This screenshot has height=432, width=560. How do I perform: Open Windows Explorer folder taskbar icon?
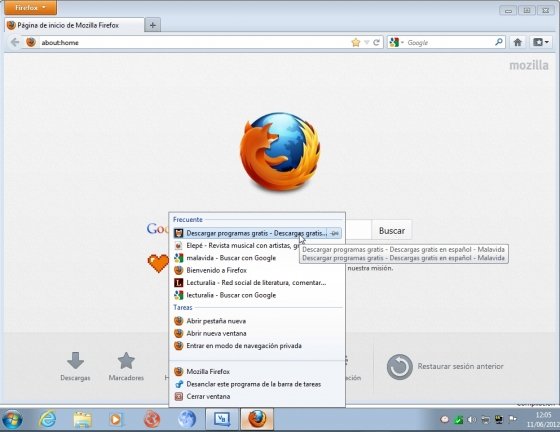click(x=82, y=419)
